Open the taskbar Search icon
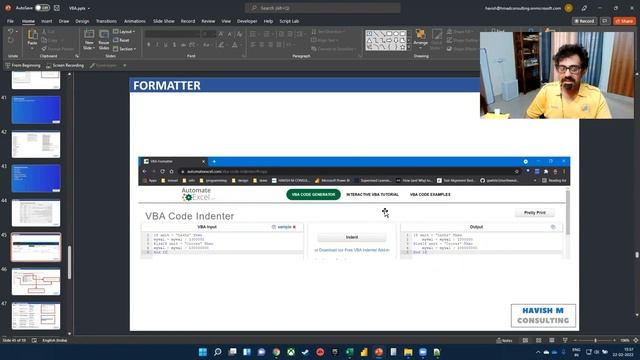Screen dimensions: 640x360 [x=218, y=352]
